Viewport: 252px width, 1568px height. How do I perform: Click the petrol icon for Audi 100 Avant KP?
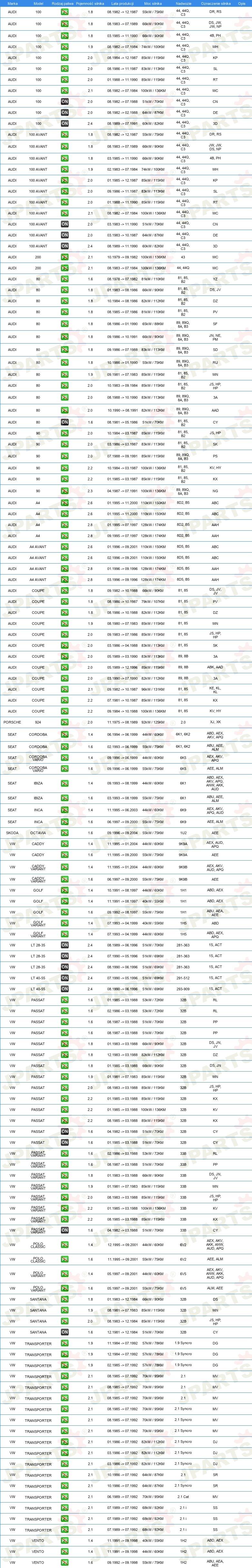[x=64, y=180]
